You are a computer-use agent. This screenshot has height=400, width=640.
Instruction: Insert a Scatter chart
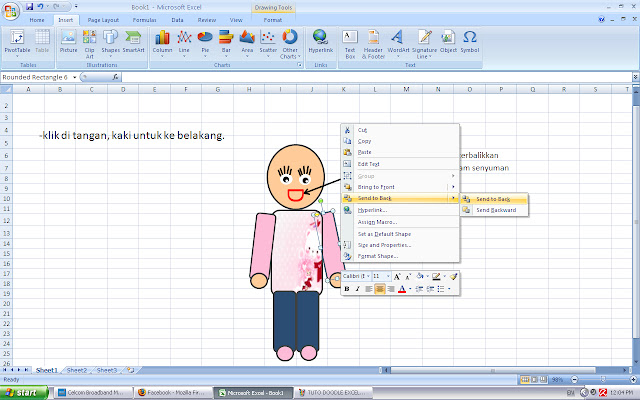[268, 43]
